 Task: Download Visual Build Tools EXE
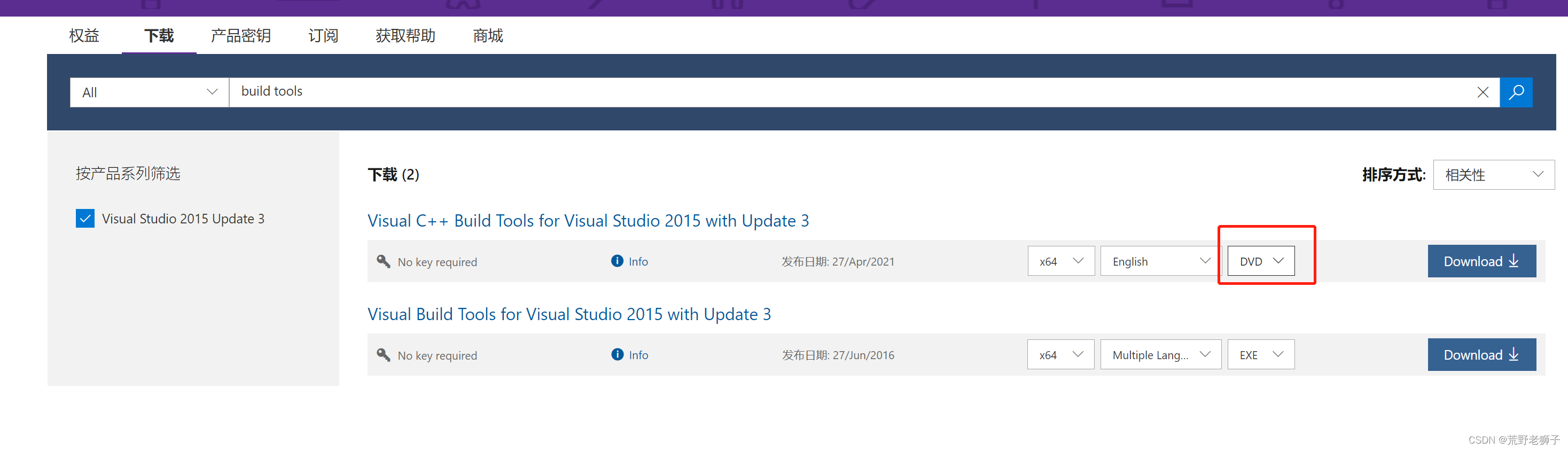point(1481,355)
